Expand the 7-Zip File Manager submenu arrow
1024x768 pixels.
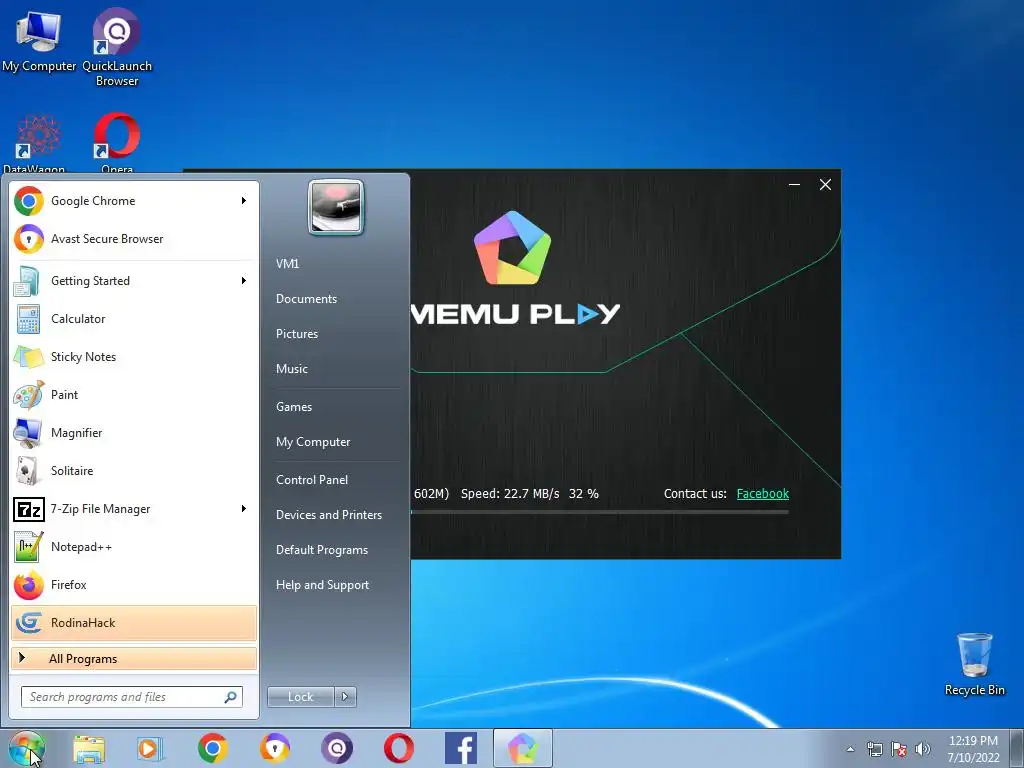point(244,508)
